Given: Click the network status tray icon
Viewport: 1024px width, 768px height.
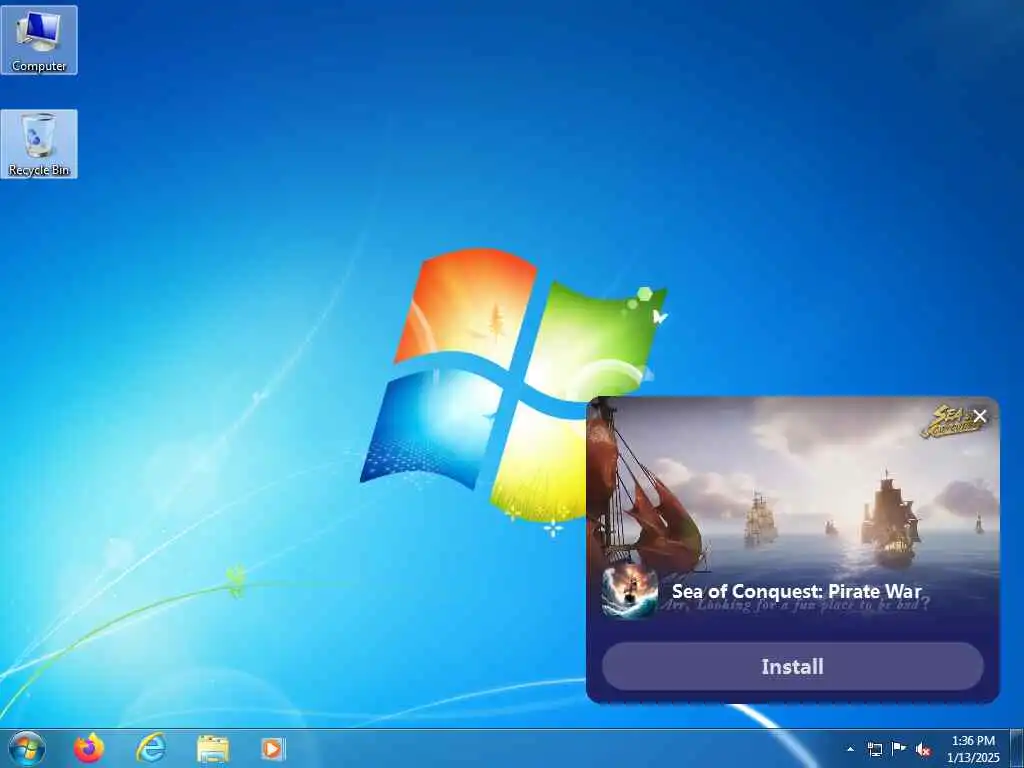Looking at the screenshot, I should 874,749.
